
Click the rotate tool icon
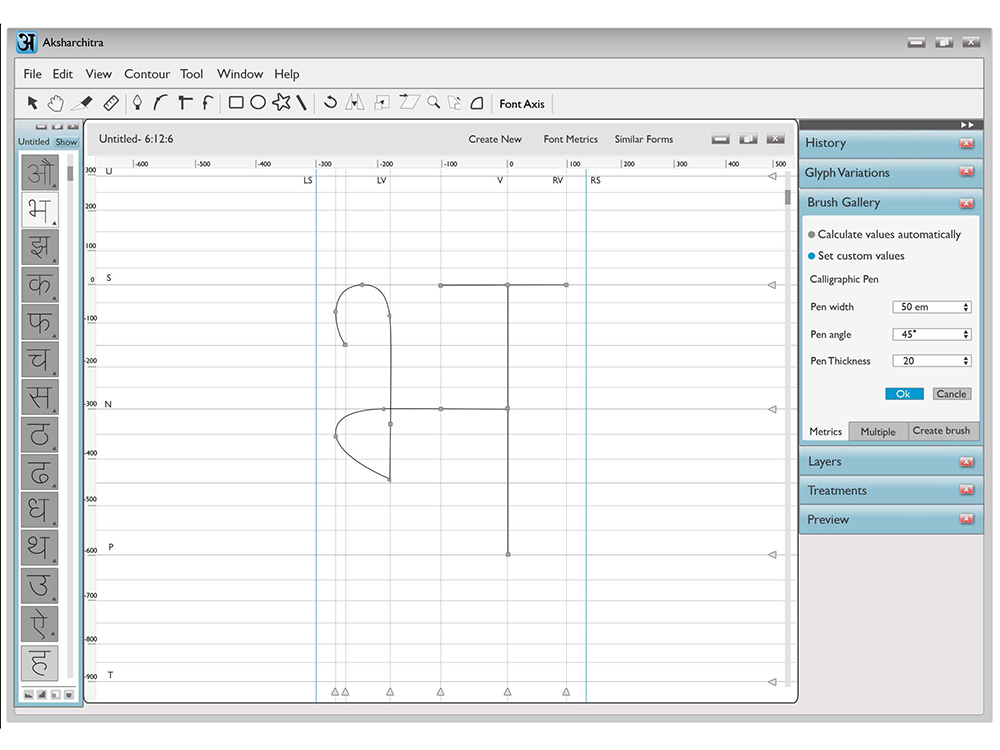point(330,102)
